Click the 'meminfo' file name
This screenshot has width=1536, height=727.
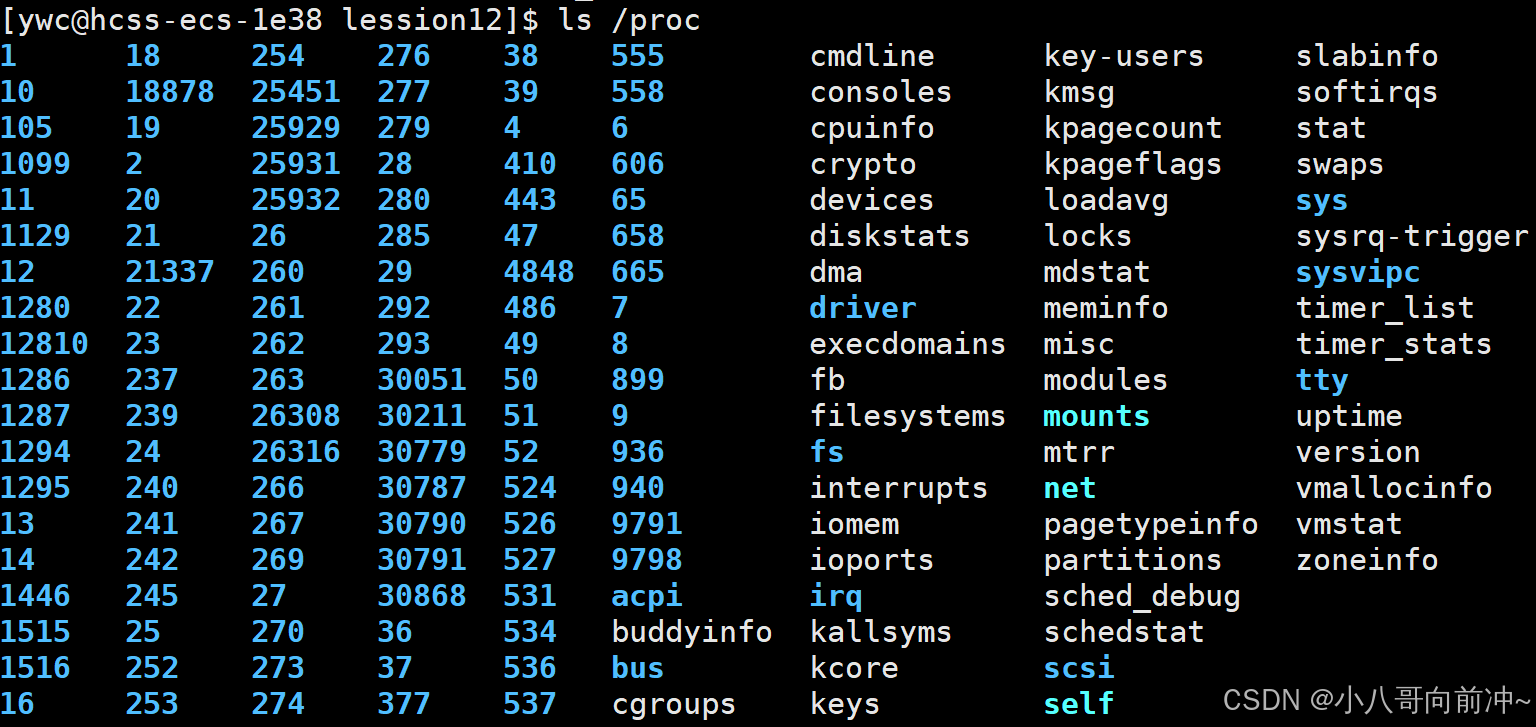[x=1105, y=308]
